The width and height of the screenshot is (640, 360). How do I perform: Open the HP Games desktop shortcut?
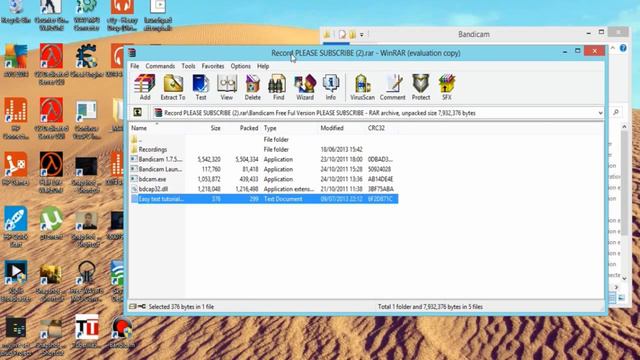(x=16, y=169)
